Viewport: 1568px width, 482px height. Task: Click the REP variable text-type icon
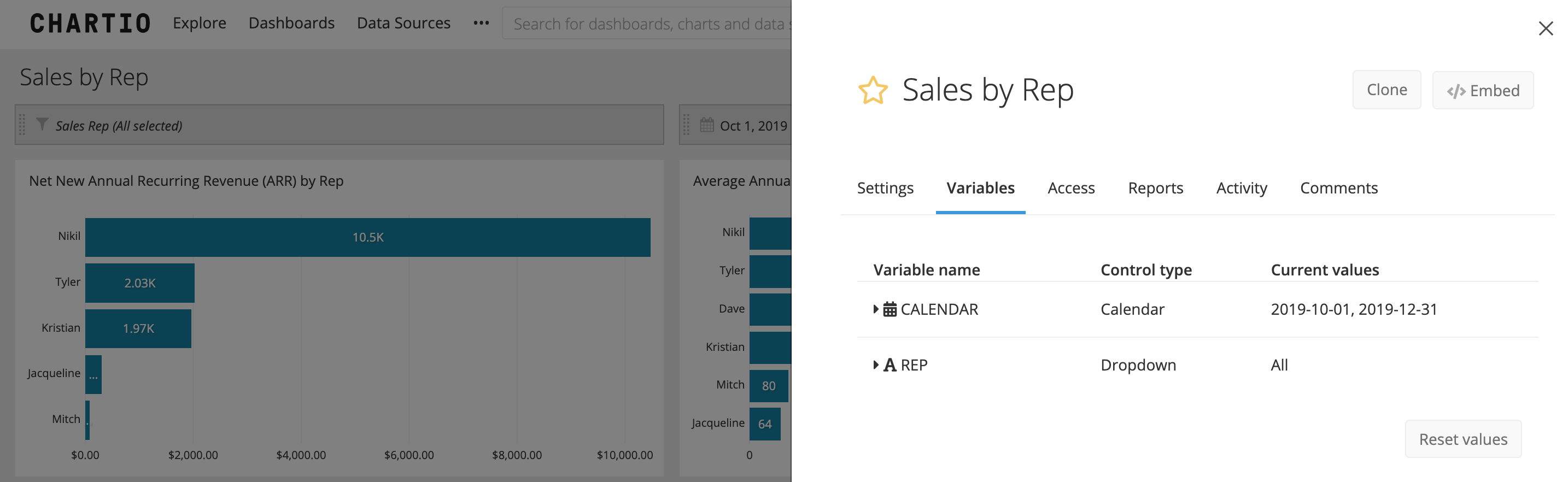(890, 365)
